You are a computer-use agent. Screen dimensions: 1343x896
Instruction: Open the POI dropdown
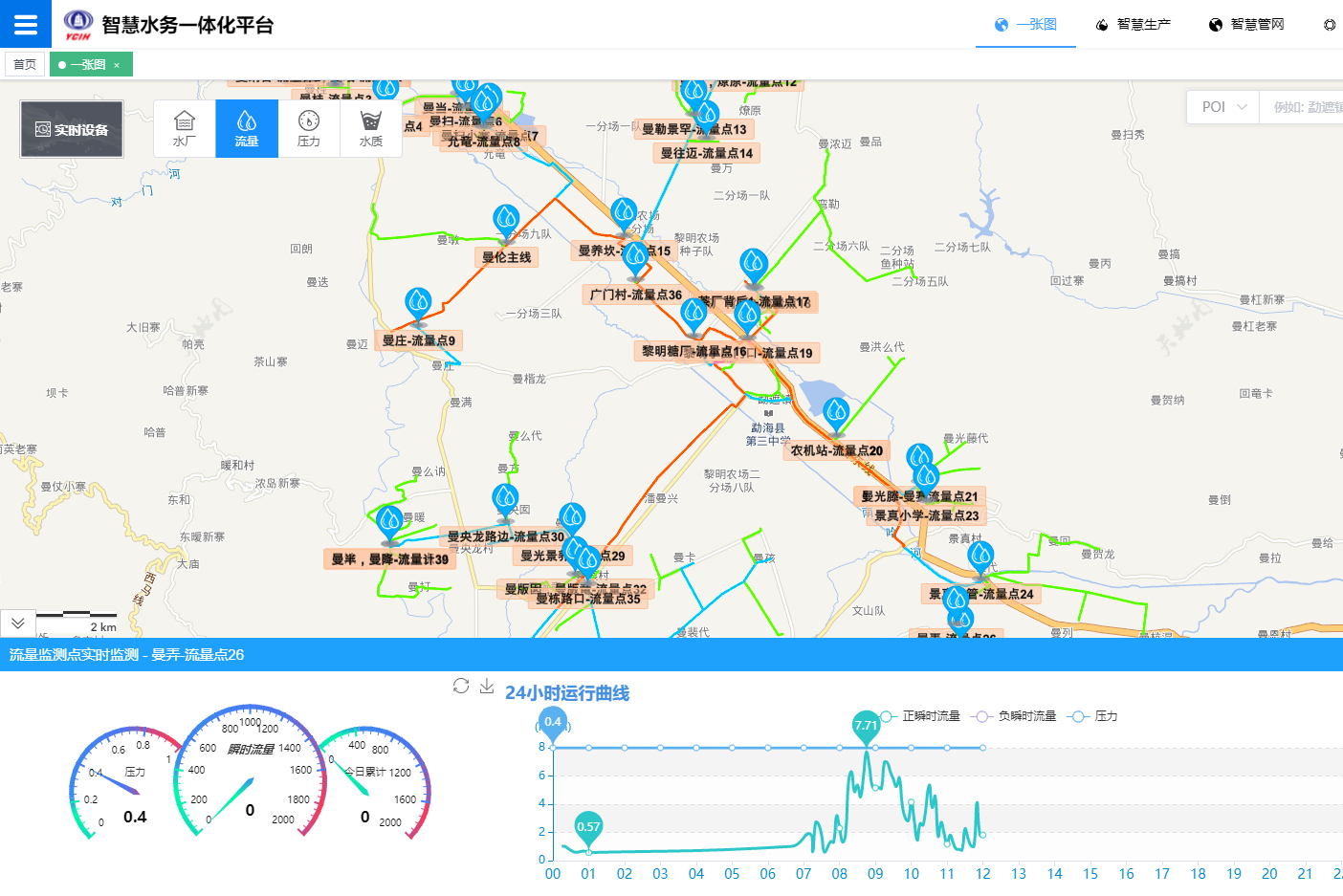click(x=1223, y=107)
